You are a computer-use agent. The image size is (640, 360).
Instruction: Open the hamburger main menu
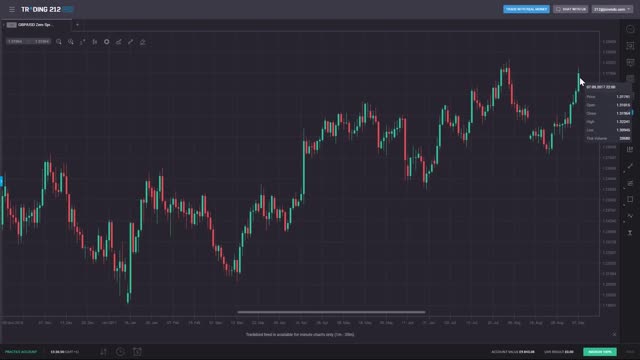[x=12, y=9]
